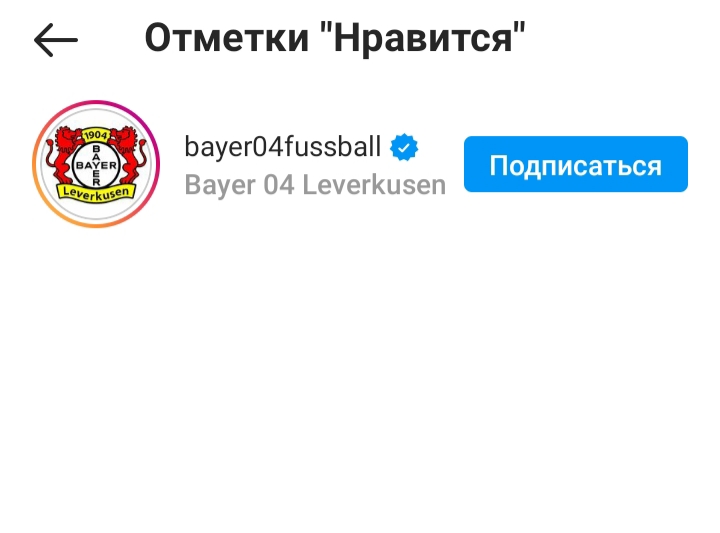This screenshot has width=720, height=533.
Task: Open the bayer04fussball username link
Action: tap(283, 147)
